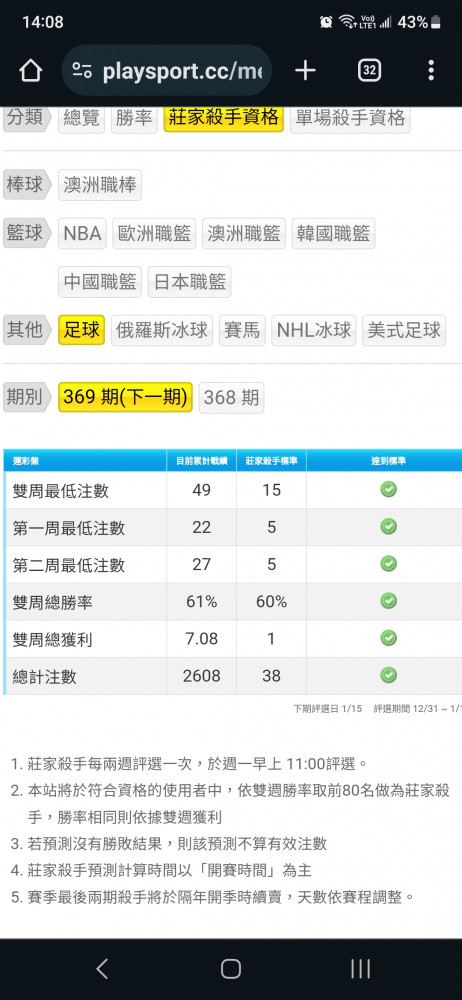
Task: Select NHL冰球 sport button
Action: pyautogui.click(x=314, y=330)
